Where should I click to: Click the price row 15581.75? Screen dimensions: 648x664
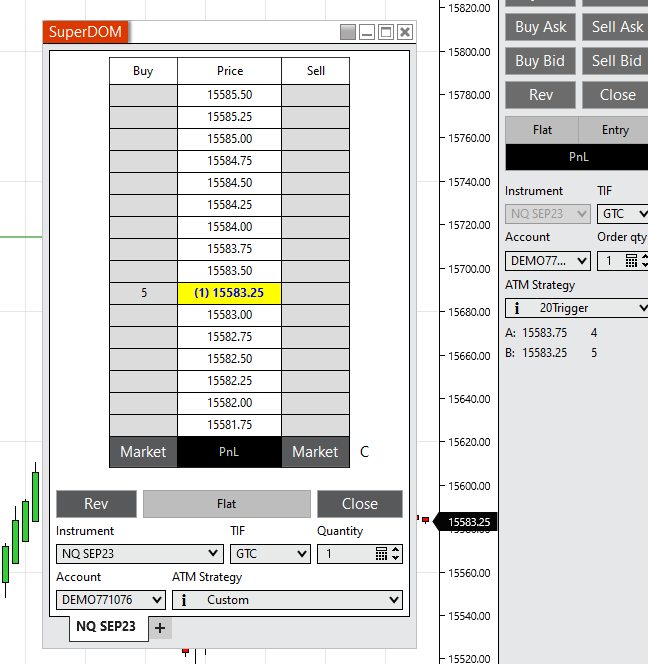point(229,425)
